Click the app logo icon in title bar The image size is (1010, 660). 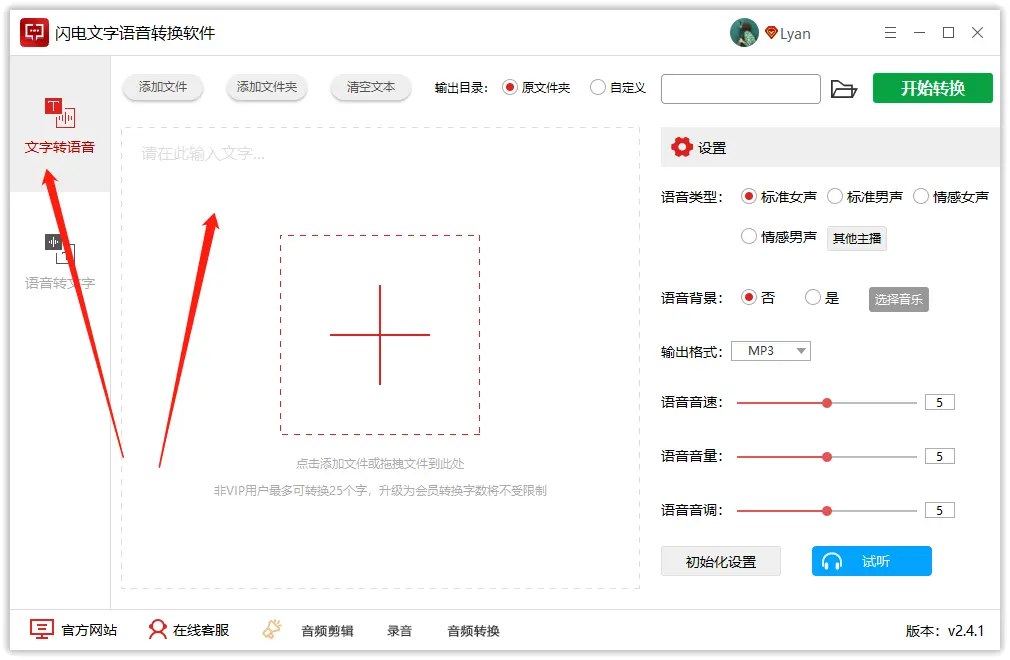click(34, 33)
